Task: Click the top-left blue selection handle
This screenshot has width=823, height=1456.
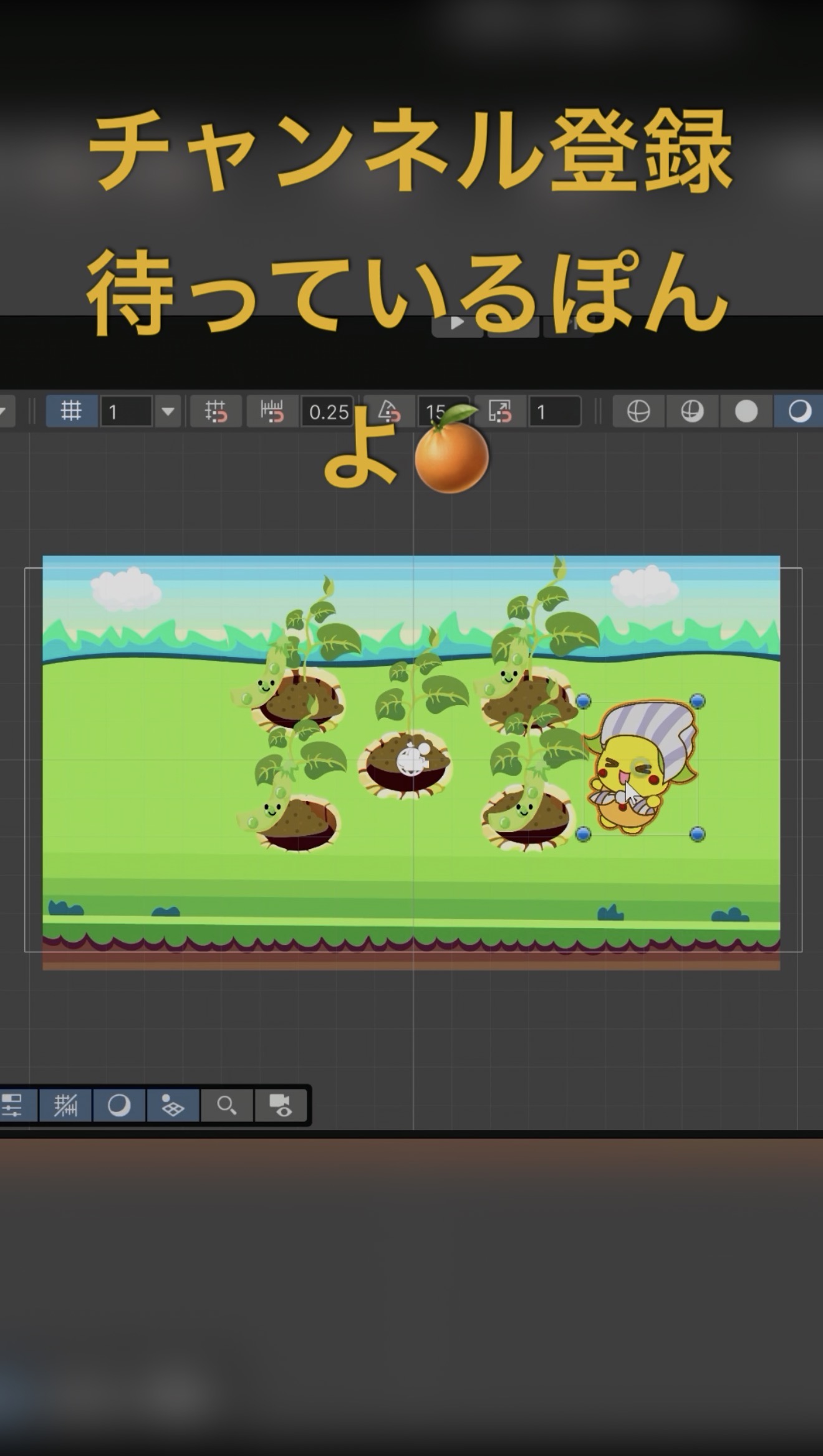Action: click(584, 701)
